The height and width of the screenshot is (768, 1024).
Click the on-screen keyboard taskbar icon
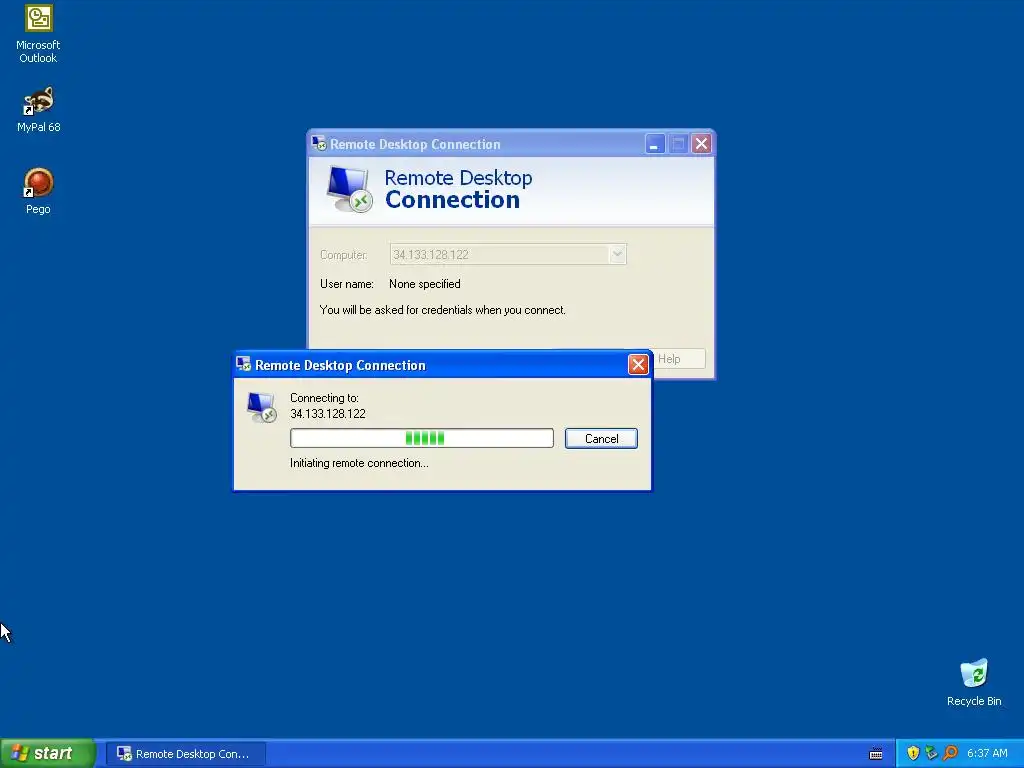(876, 754)
